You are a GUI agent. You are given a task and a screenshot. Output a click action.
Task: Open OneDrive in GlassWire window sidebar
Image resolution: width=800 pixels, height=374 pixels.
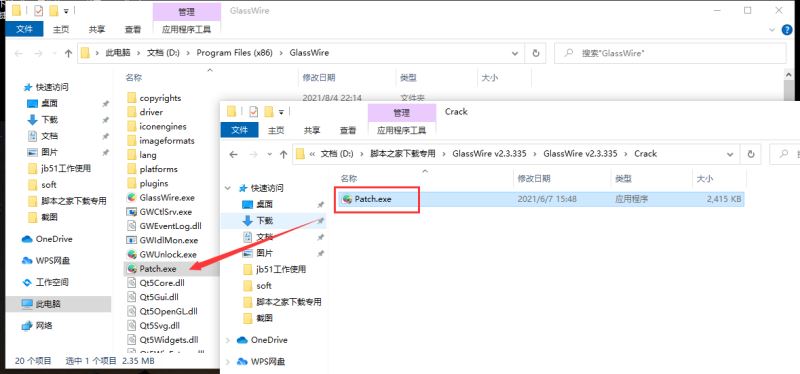(54, 239)
